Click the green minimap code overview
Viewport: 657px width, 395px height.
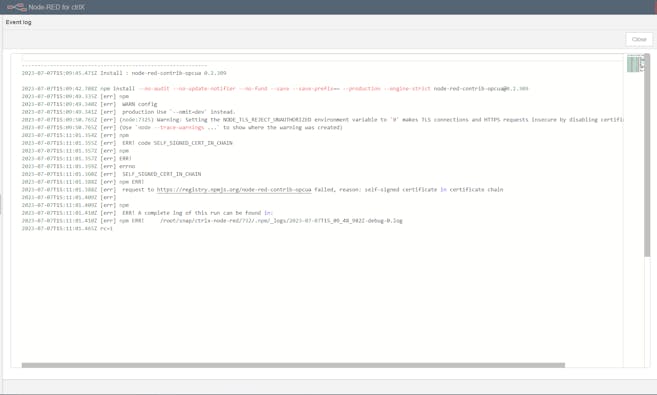pos(634,64)
